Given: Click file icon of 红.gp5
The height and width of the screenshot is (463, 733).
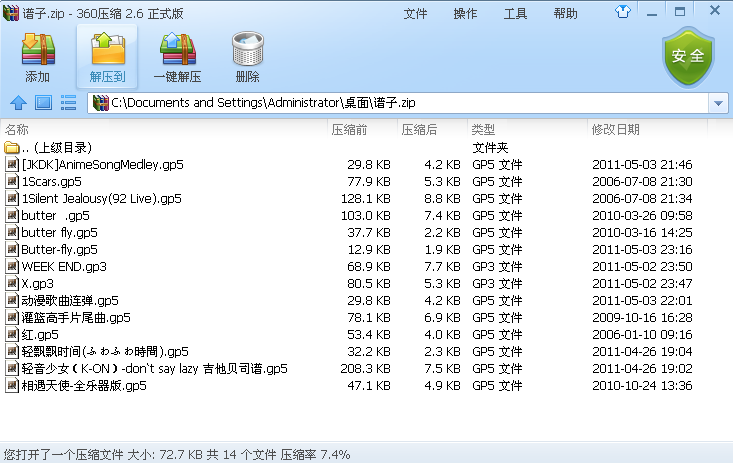Looking at the screenshot, I should click(12, 334).
